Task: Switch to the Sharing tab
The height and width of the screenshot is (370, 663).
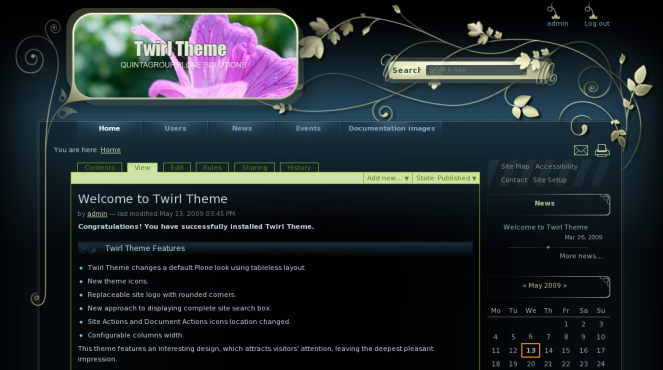Action: 255,167
